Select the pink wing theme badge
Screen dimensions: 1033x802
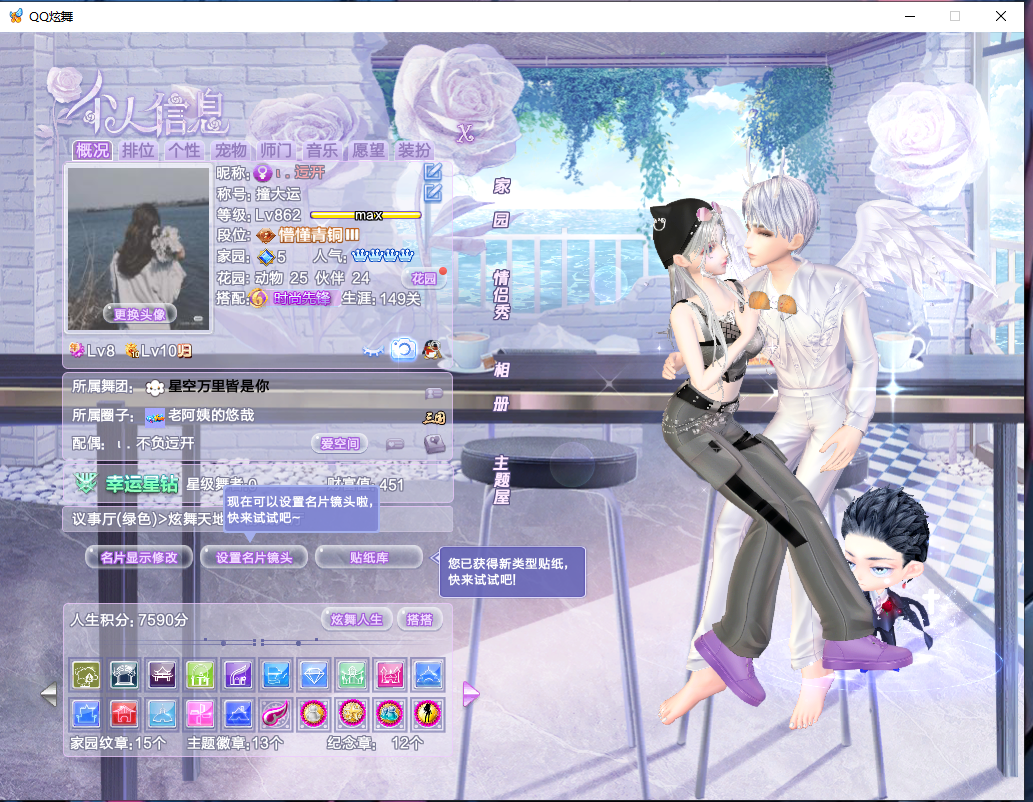[x=275, y=714]
